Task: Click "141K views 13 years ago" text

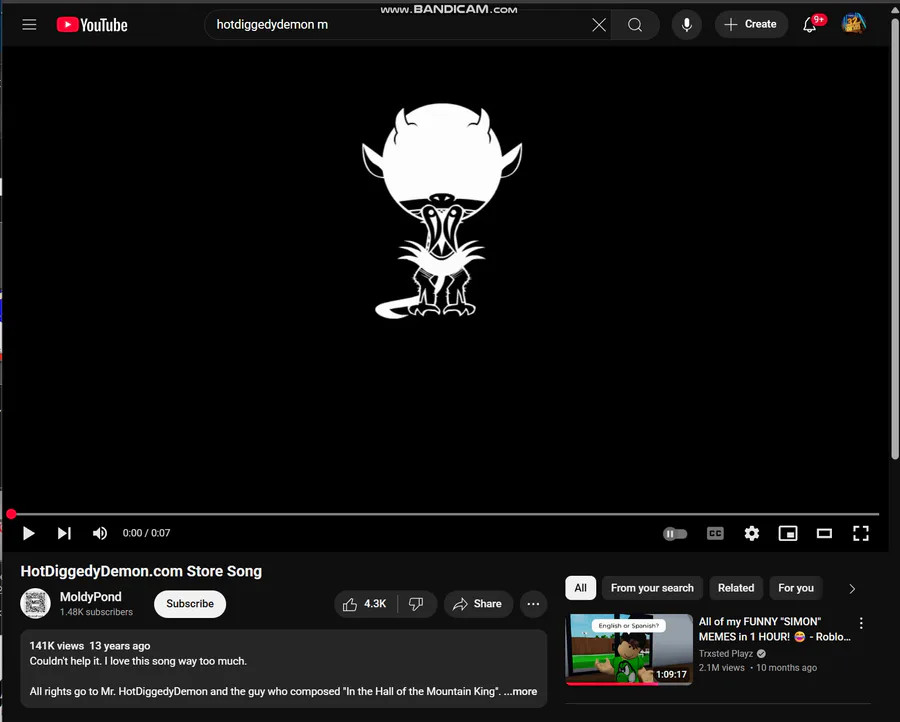Action: (90, 646)
